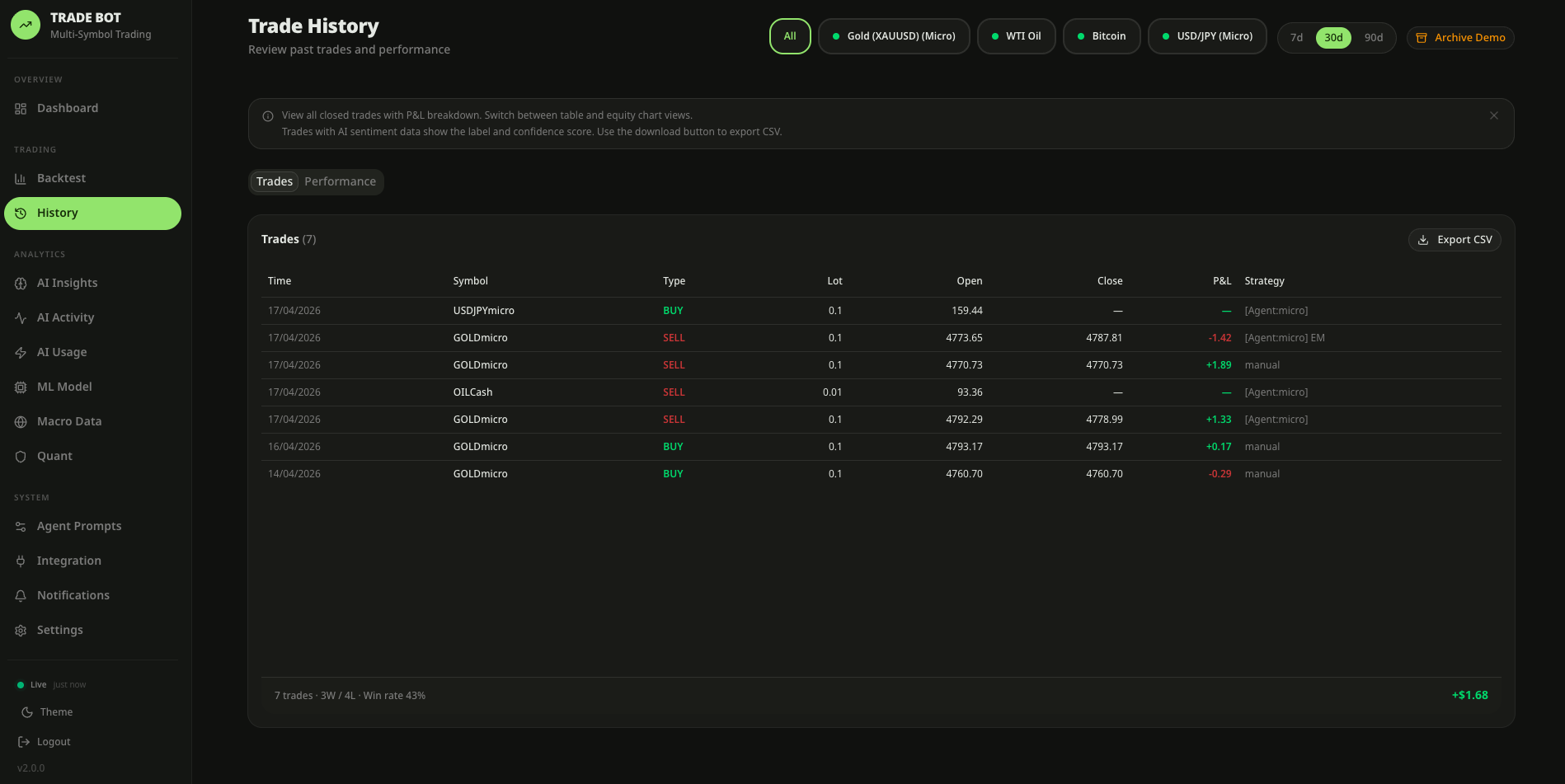Image resolution: width=1565 pixels, height=784 pixels.
Task: Click the Export CSV button
Action: (x=1455, y=240)
